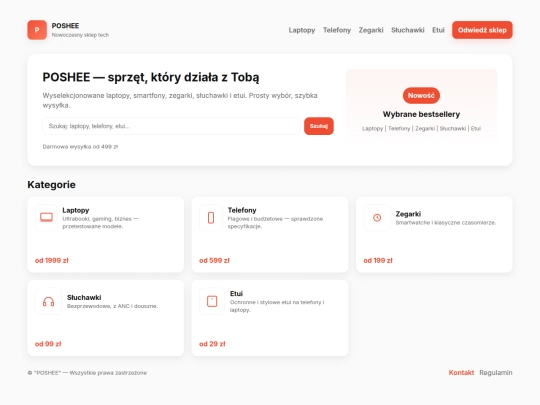Click the Szukaj search button
Viewport: 540px width, 405px height.
pyautogui.click(x=319, y=126)
